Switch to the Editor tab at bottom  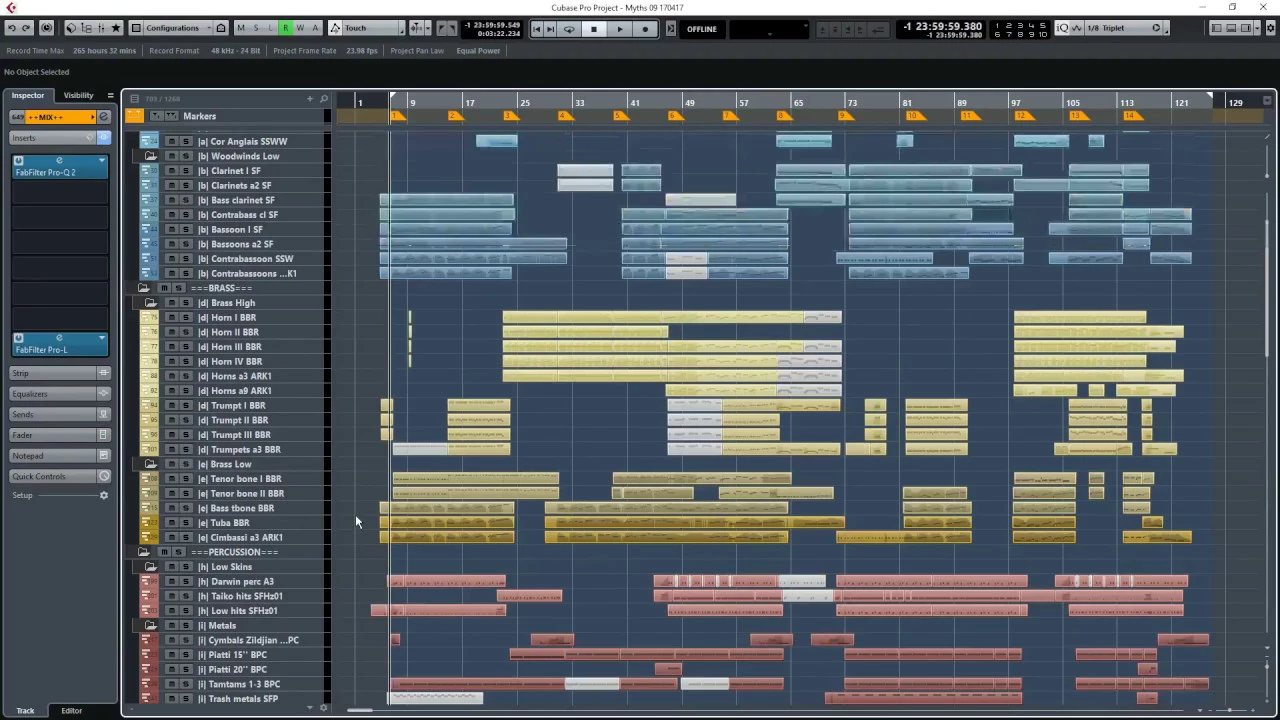click(x=71, y=711)
